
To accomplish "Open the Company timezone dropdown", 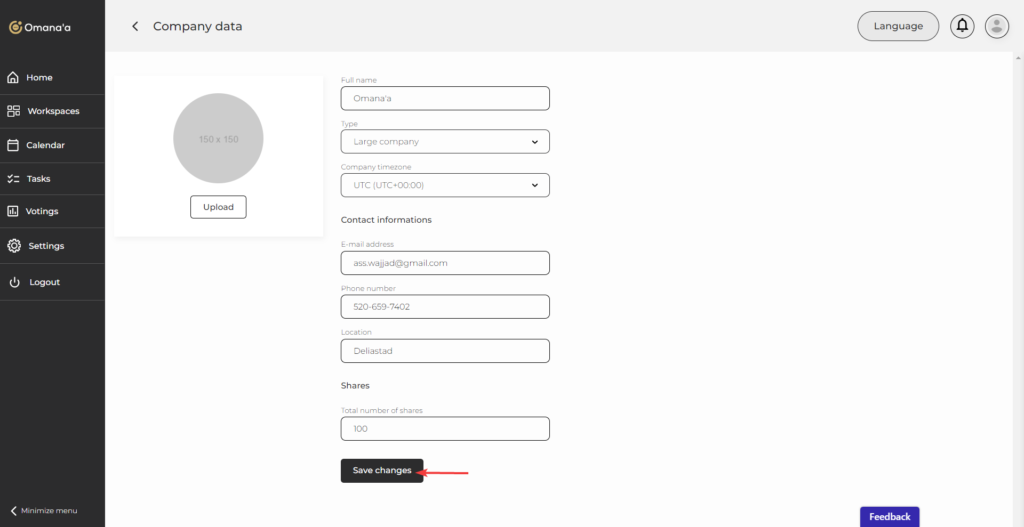I will coord(445,185).
